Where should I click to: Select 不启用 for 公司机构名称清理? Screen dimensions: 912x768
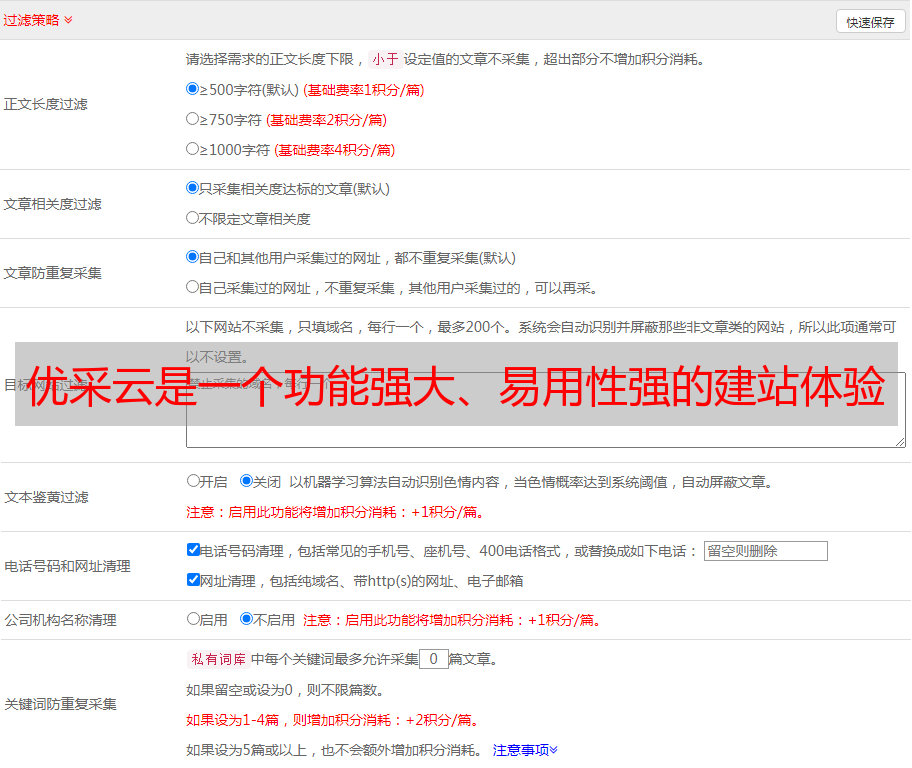point(246,619)
